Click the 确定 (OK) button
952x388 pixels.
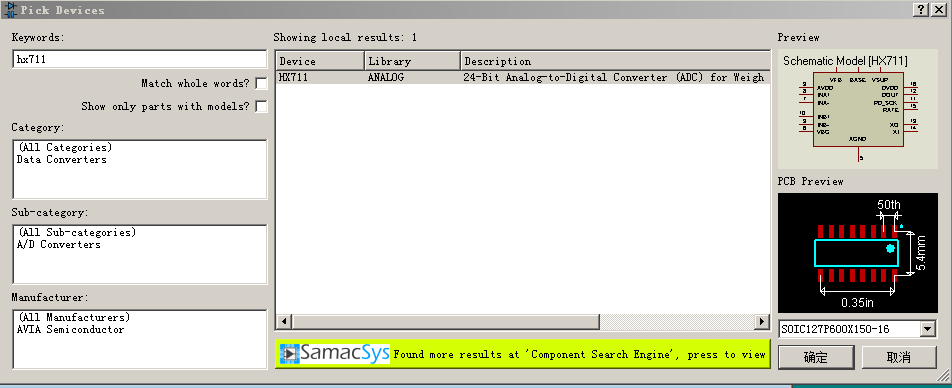coord(817,357)
